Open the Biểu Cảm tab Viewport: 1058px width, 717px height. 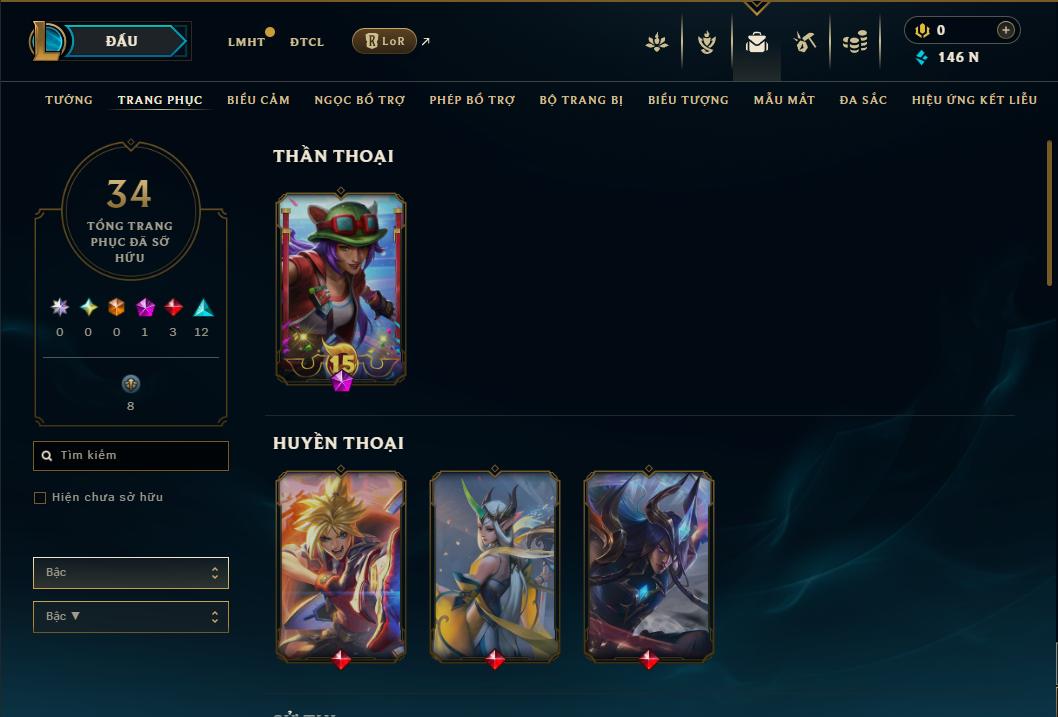(x=258, y=100)
